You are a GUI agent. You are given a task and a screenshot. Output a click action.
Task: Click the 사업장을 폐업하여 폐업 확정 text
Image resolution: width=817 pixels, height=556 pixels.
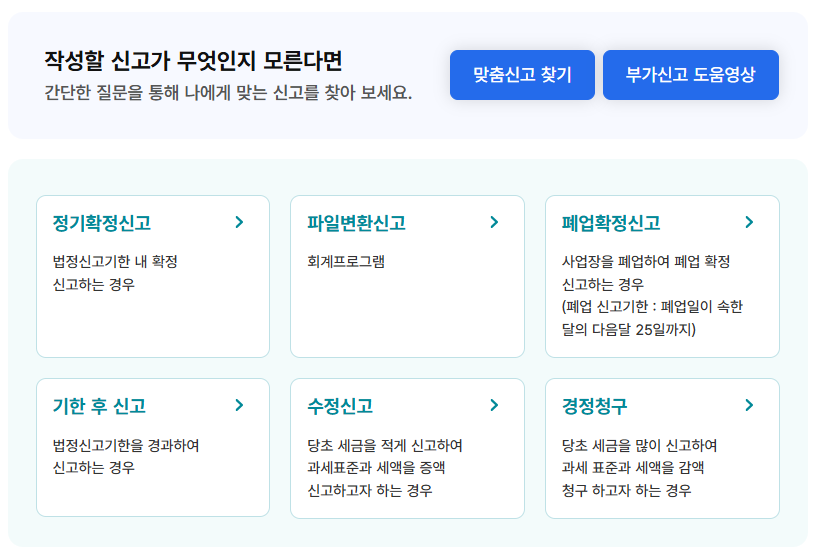[x=646, y=261]
